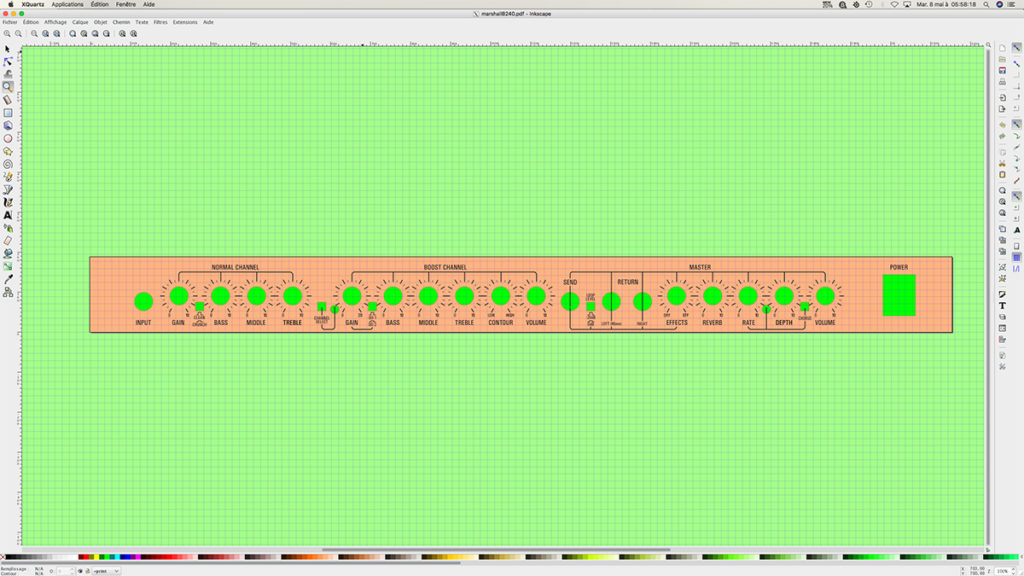Open the Affichage menu
The image size is (1024, 576).
click(56, 22)
